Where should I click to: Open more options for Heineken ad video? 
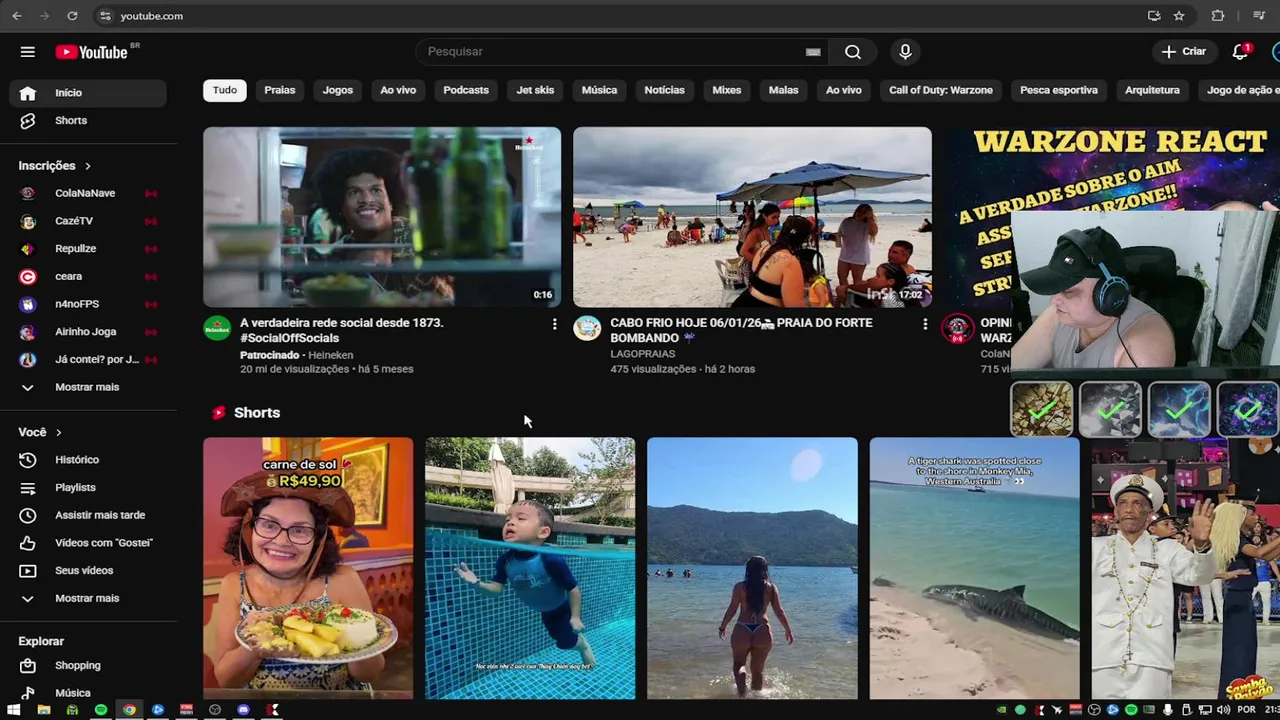click(x=554, y=324)
